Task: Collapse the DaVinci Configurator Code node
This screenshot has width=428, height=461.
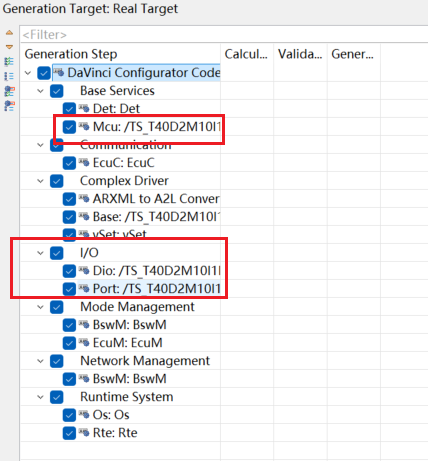Action: (x=28, y=73)
